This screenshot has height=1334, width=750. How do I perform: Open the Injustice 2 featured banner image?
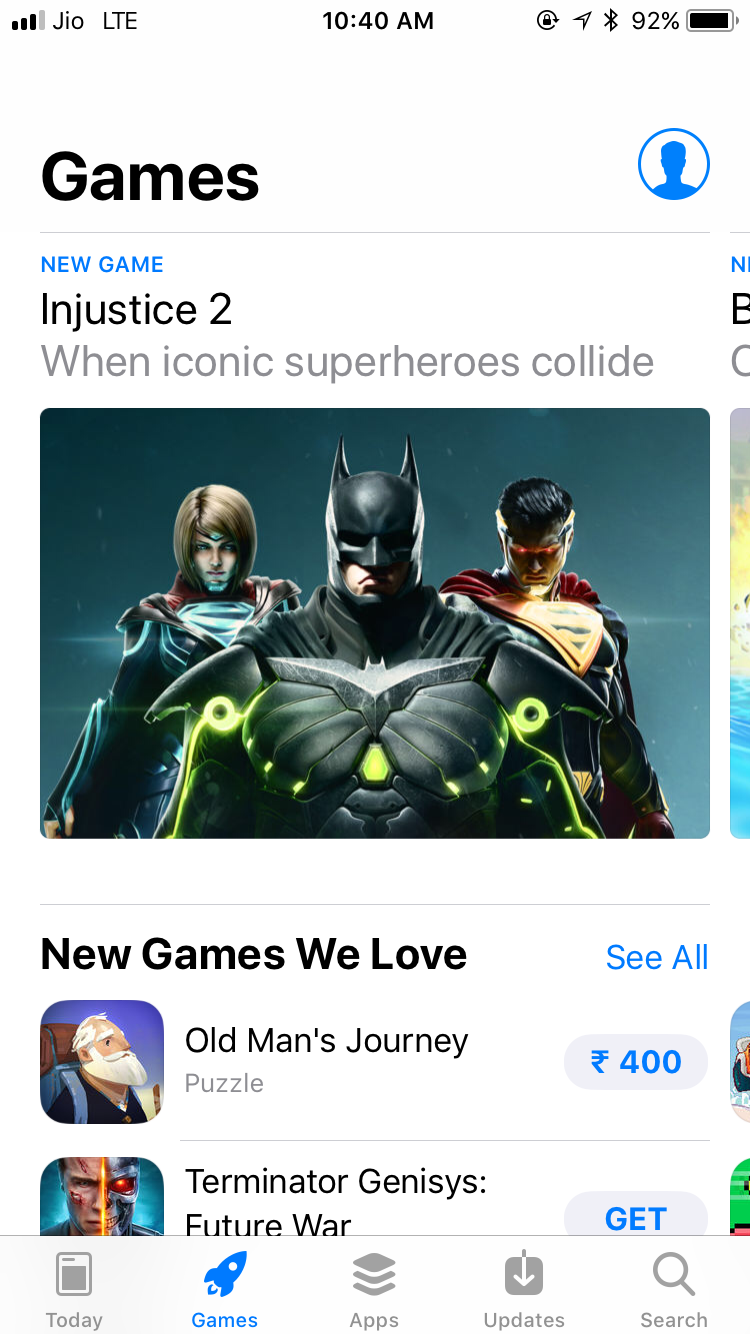(375, 623)
